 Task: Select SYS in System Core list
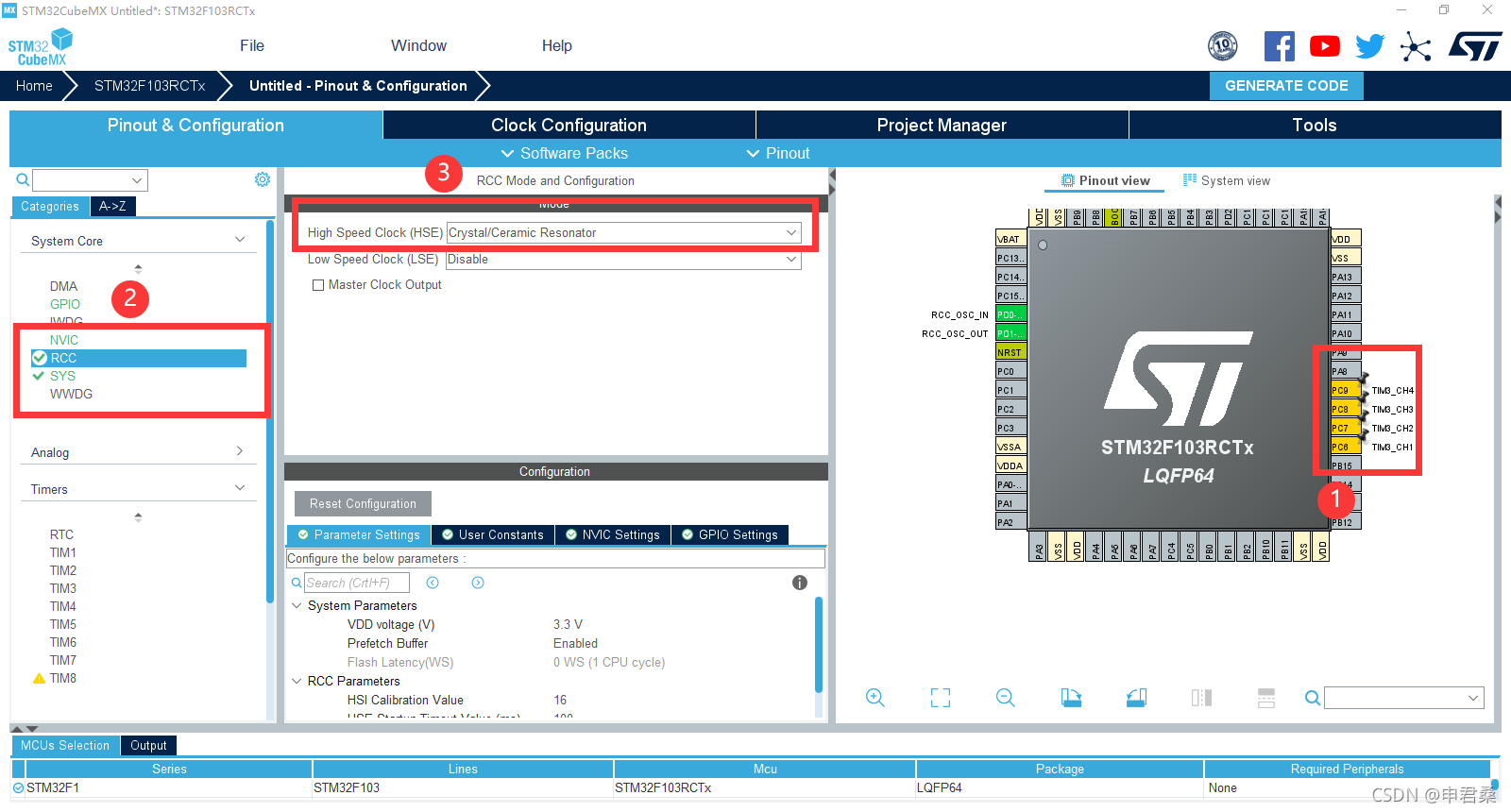(x=62, y=376)
